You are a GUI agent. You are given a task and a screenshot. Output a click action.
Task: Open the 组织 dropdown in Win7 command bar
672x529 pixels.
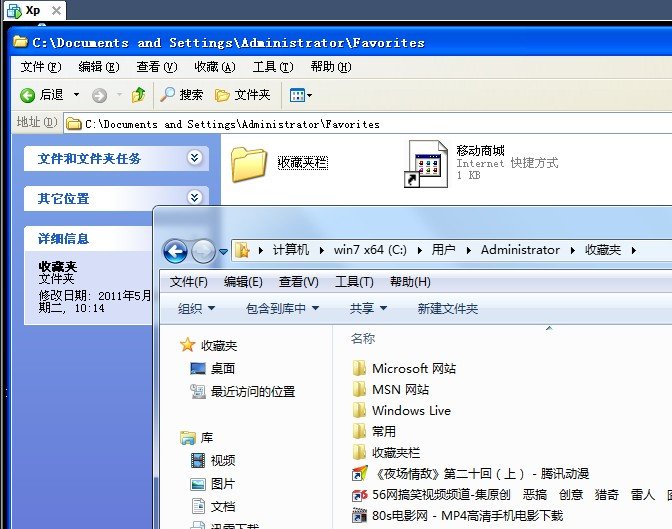click(x=196, y=308)
